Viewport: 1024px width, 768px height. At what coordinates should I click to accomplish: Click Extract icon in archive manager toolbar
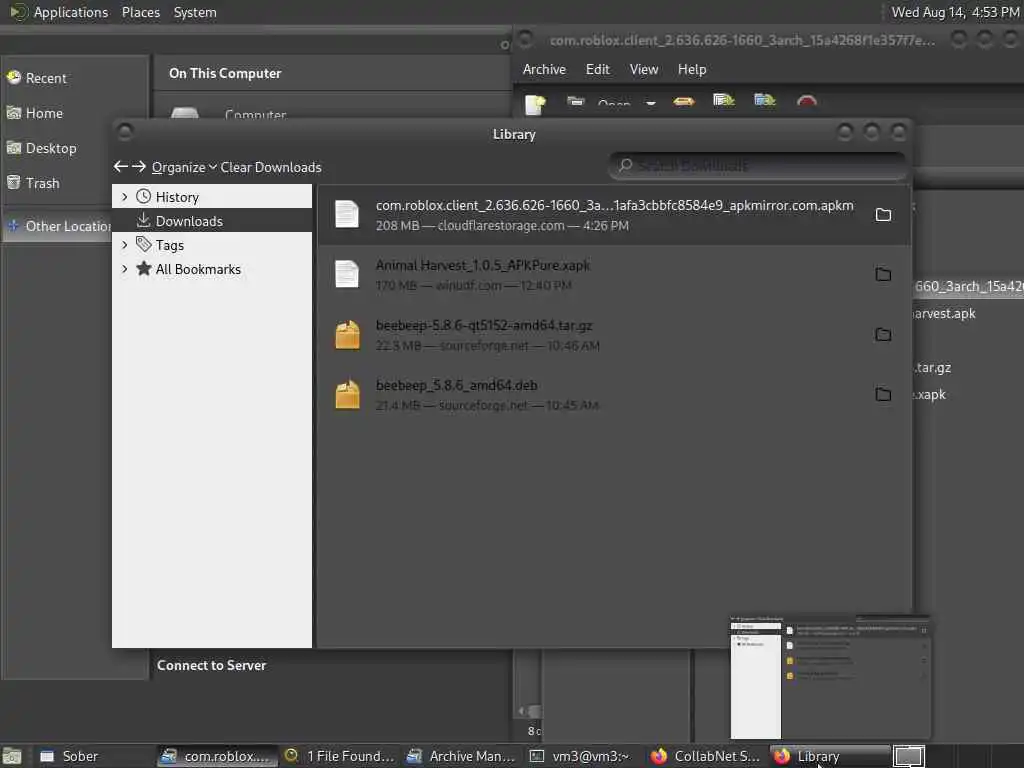[684, 101]
